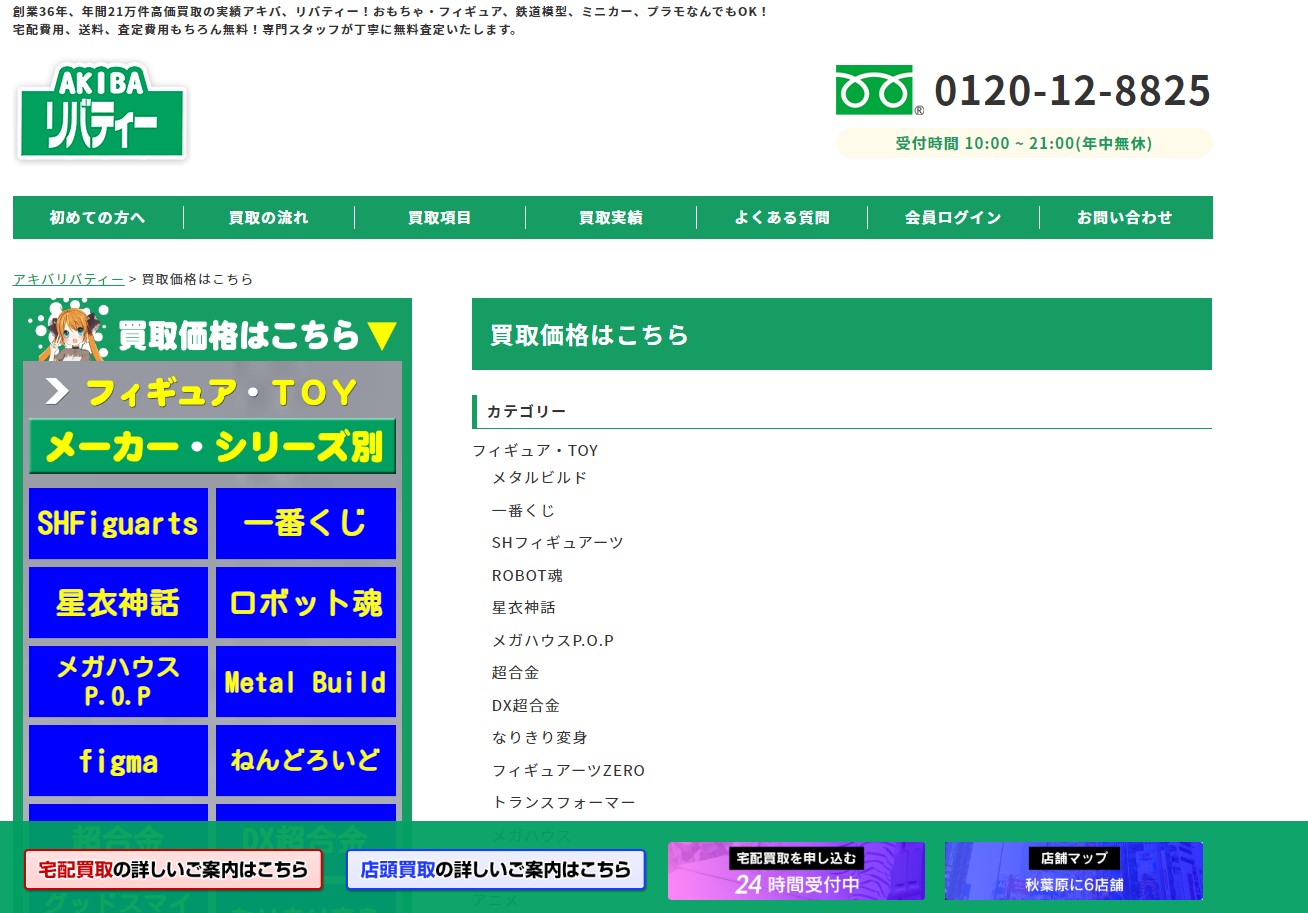Select the SHFiguarts blue tile
1308x913 pixels.
pyautogui.click(x=118, y=523)
